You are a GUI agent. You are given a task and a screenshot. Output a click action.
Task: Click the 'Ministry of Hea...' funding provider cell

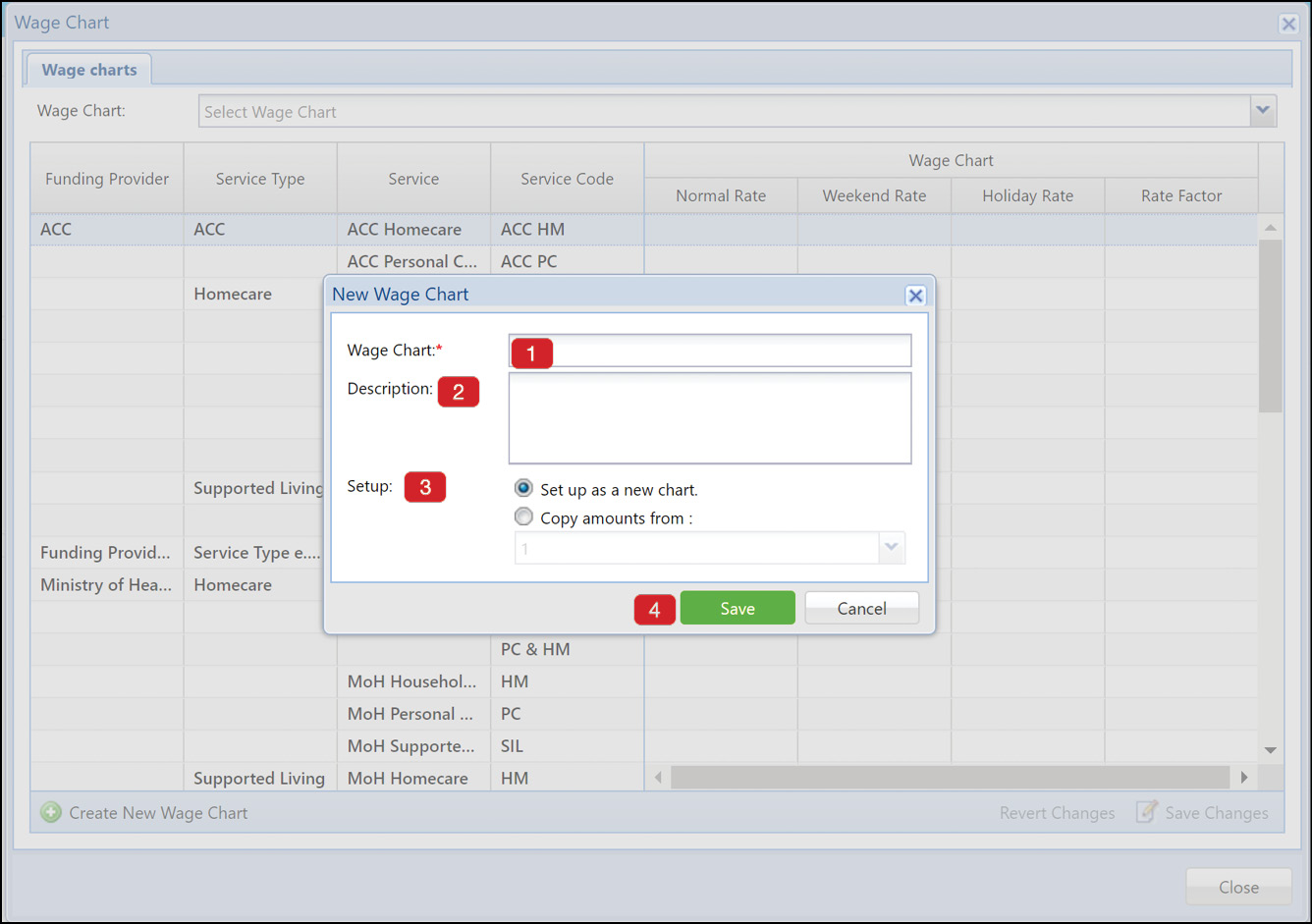[107, 584]
